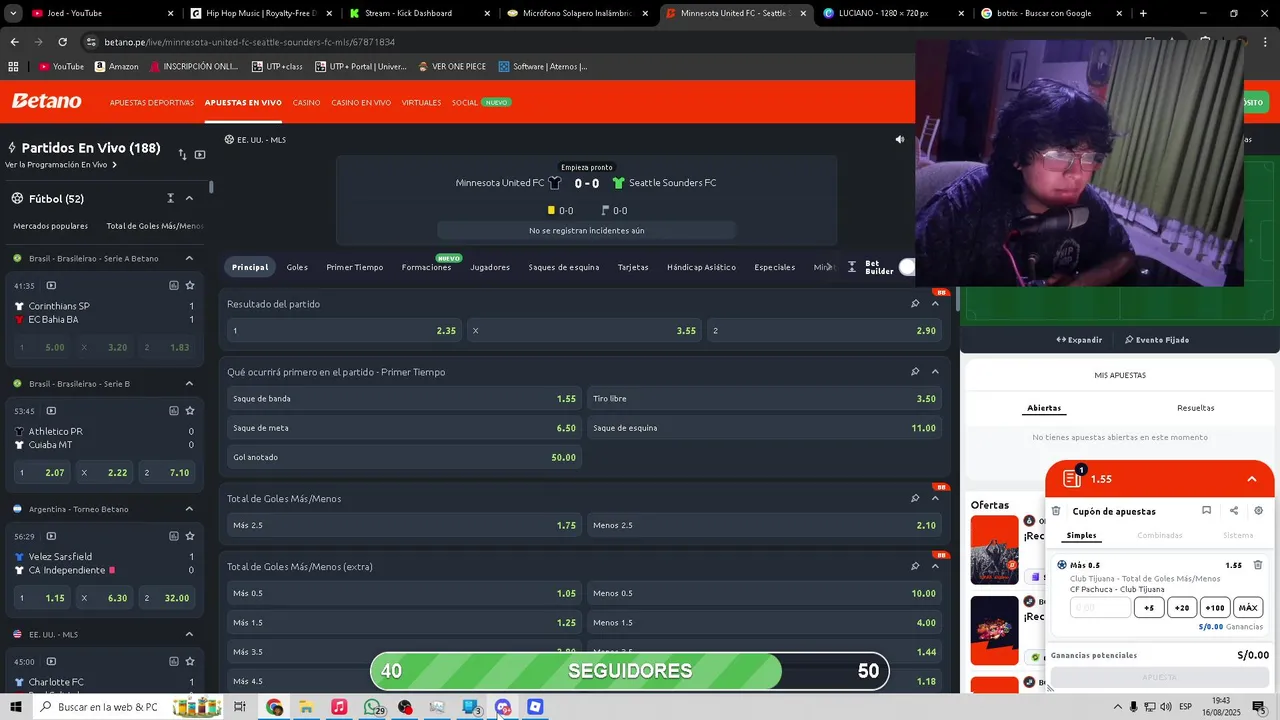The height and width of the screenshot is (720, 1280).
Task: Open Casino in top navigation
Action: click(x=306, y=103)
